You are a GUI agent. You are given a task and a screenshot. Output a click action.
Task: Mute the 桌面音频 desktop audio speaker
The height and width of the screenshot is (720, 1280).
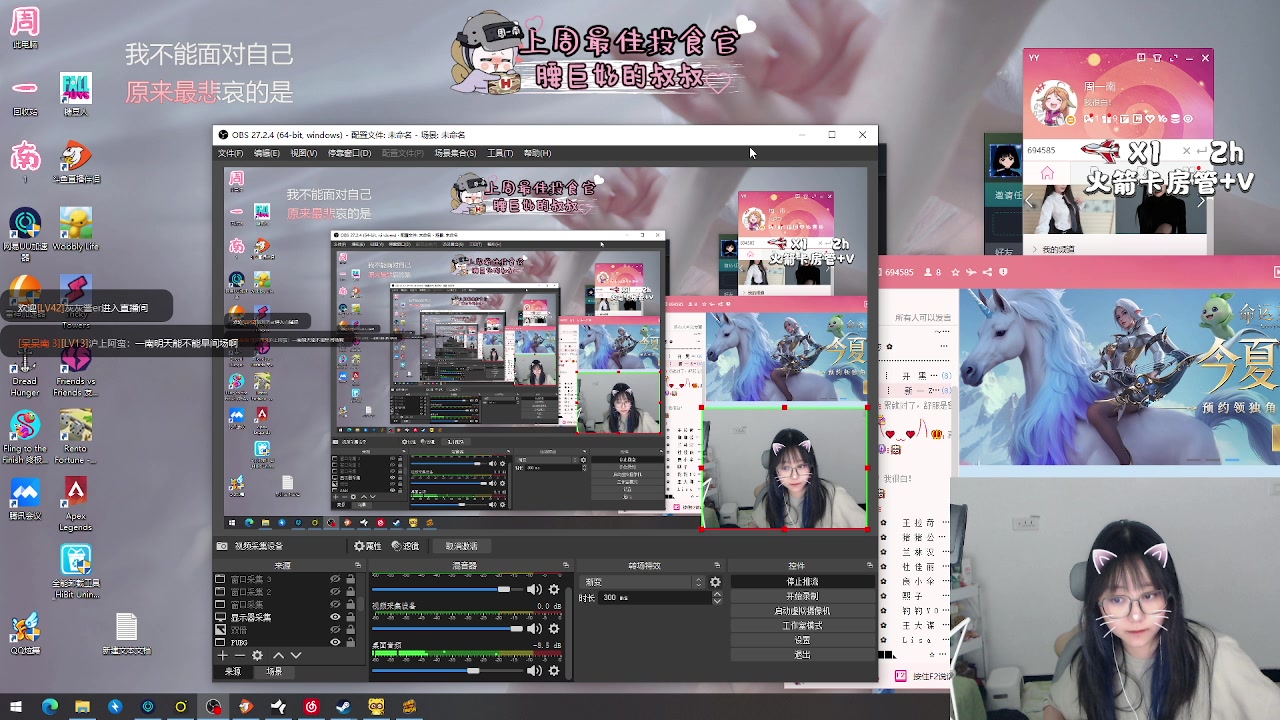tap(534, 670)
